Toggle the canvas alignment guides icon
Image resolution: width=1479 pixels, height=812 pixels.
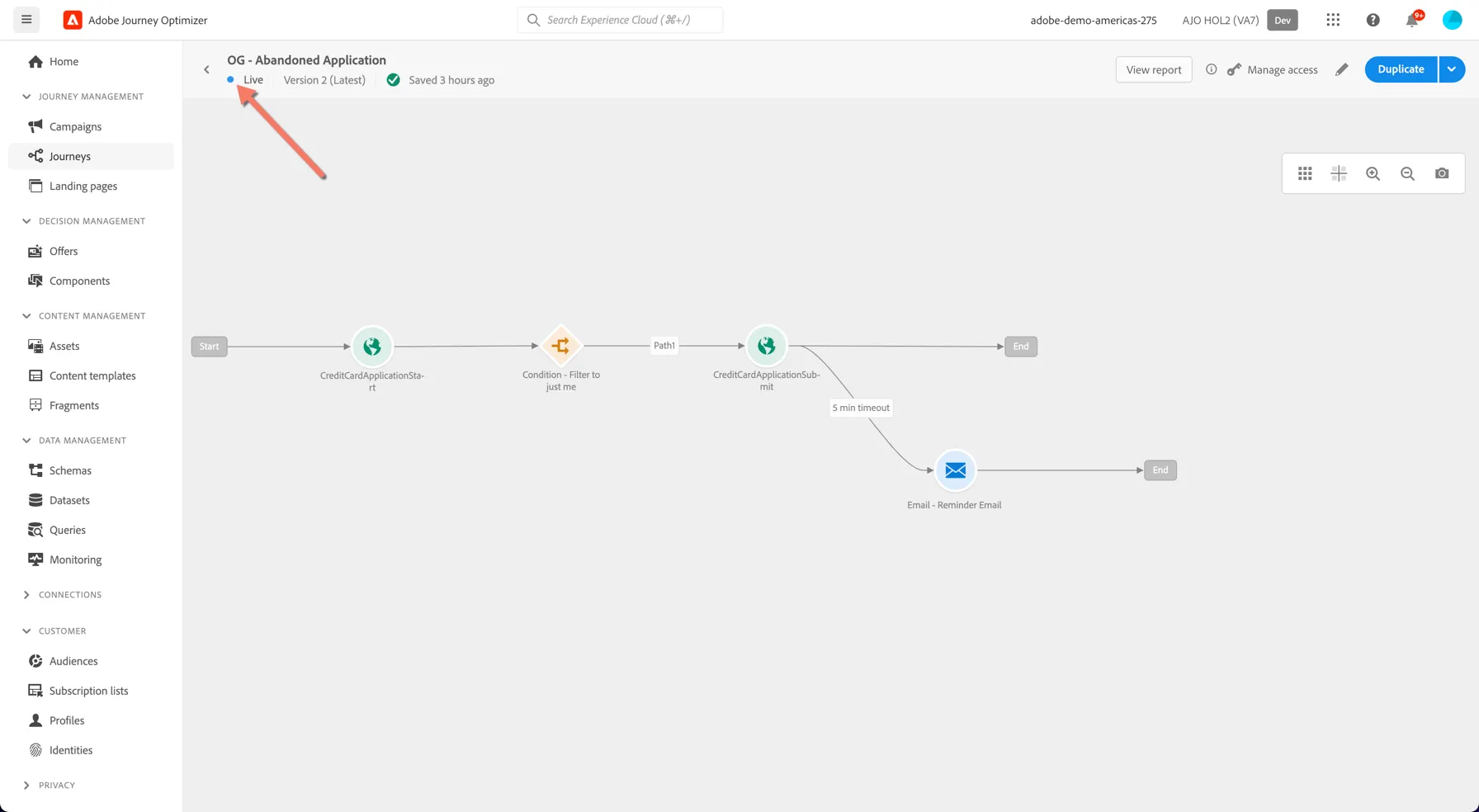1339,173
